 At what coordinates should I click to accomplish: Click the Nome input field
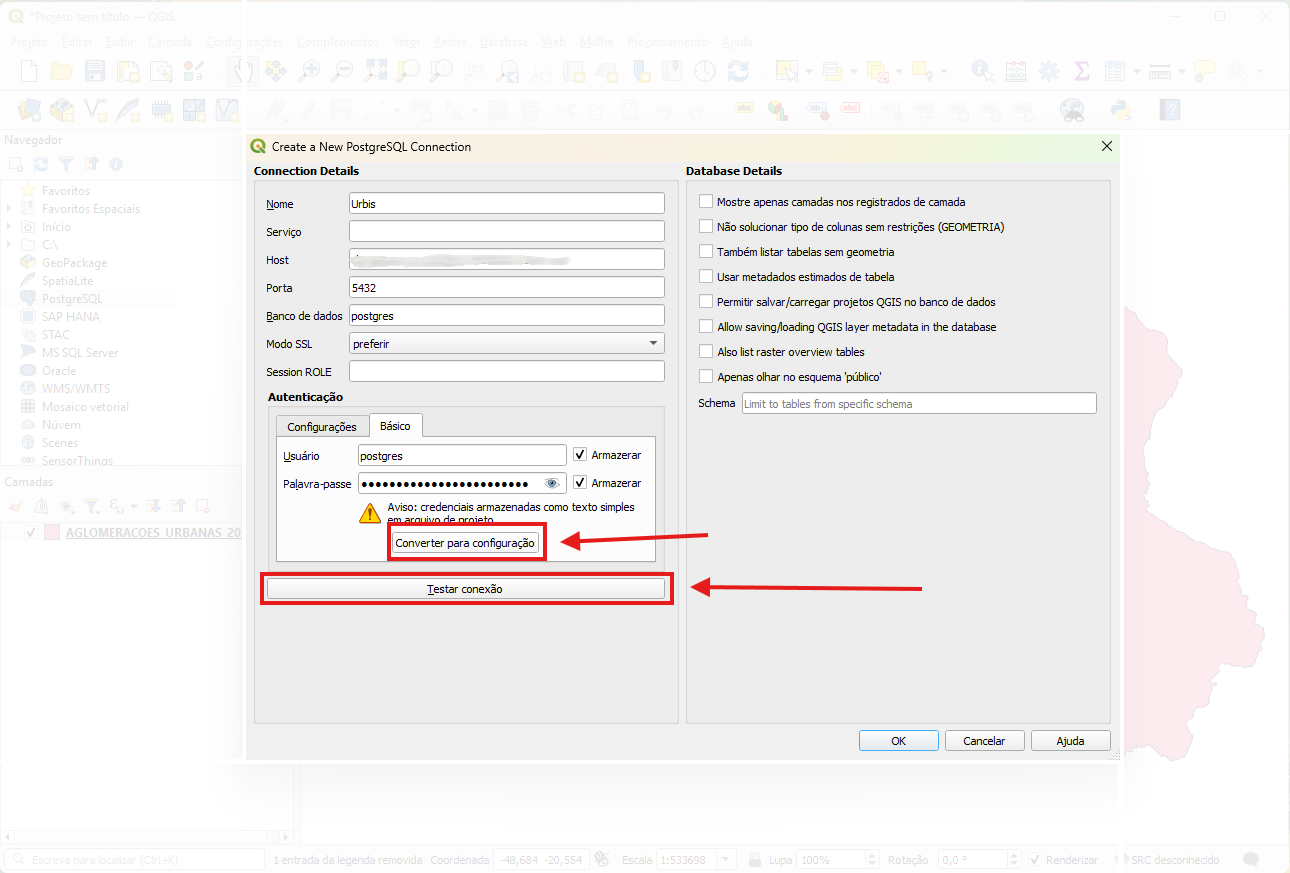tap(507, 203)
